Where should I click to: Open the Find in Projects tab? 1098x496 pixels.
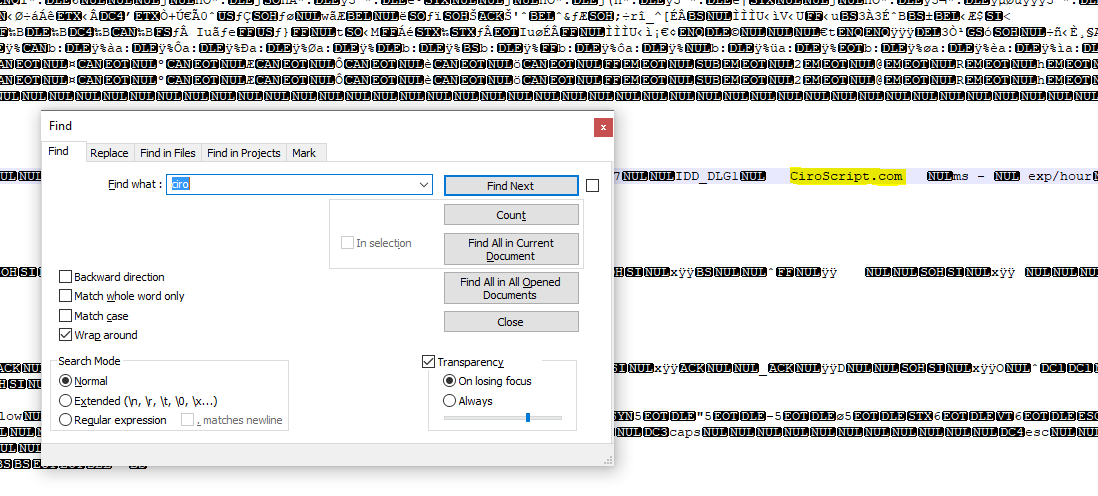pos(244,153)
